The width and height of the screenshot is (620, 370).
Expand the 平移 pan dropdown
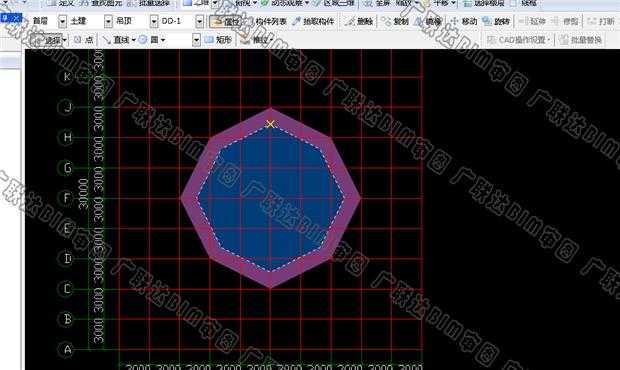[x=454, y=3]
